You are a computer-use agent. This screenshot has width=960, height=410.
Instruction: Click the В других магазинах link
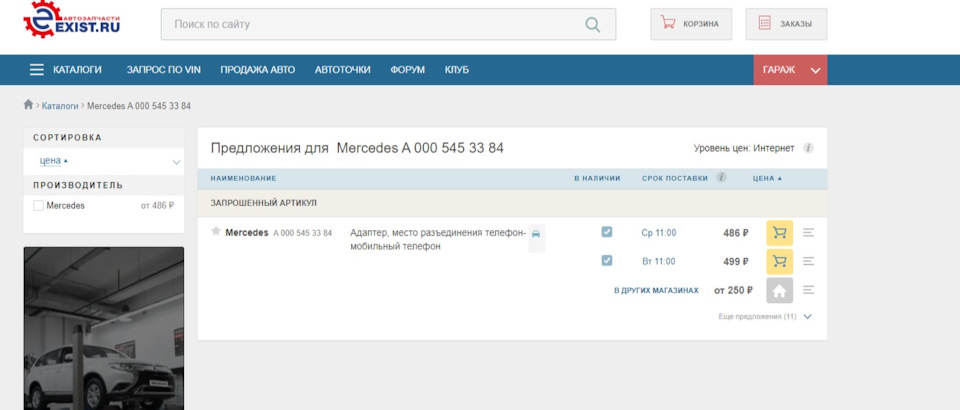[656, 291]
